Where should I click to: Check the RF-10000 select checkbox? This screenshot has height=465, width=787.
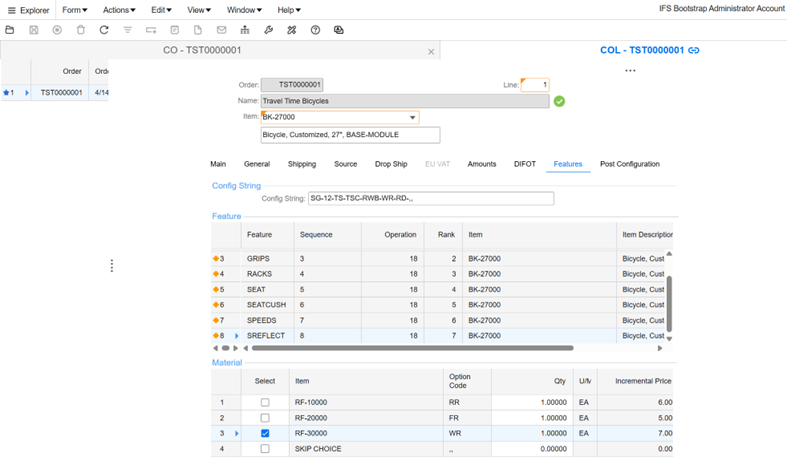pos(265,403)
